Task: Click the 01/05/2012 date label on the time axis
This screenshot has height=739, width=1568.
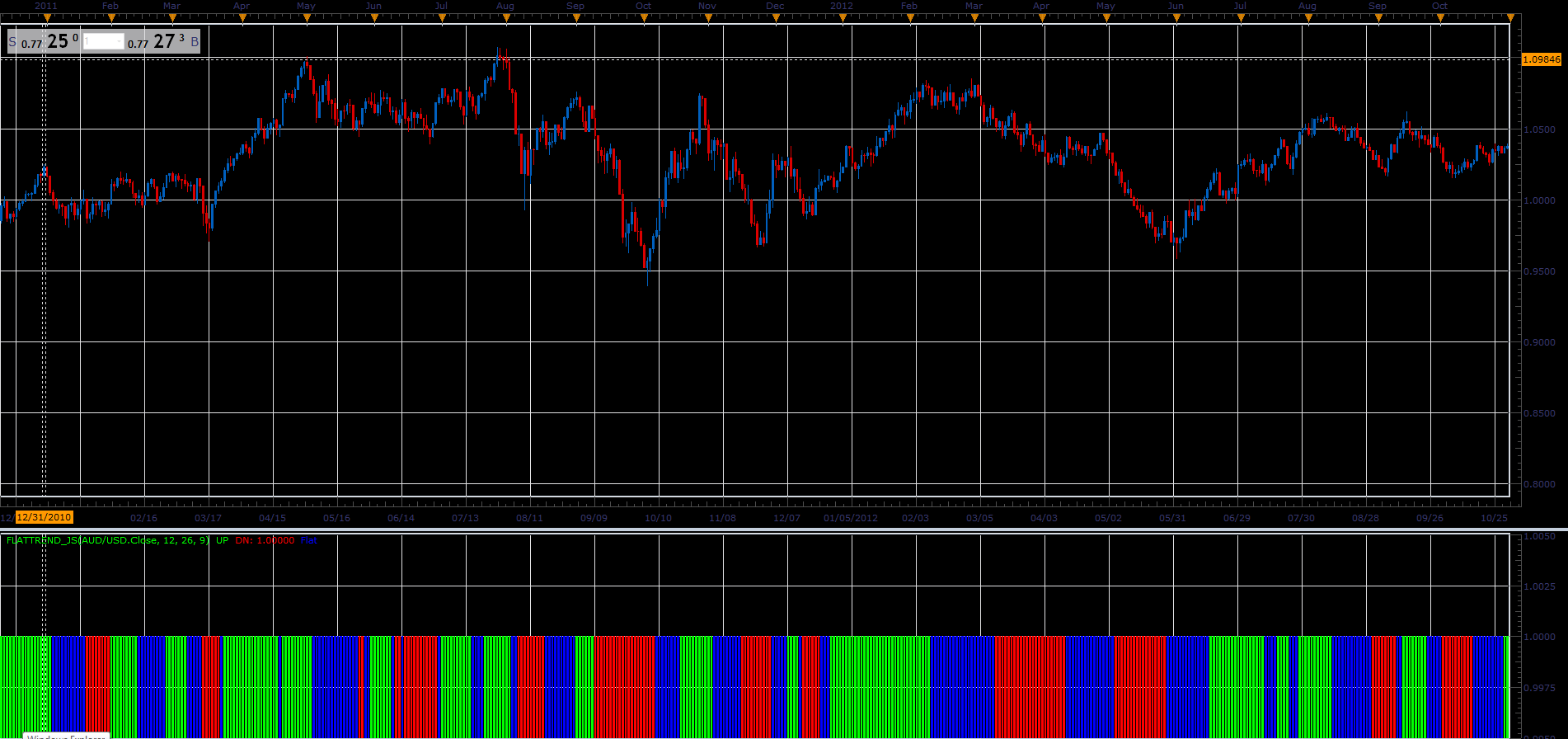Action: pyautogui.click(x=851, y=518)
